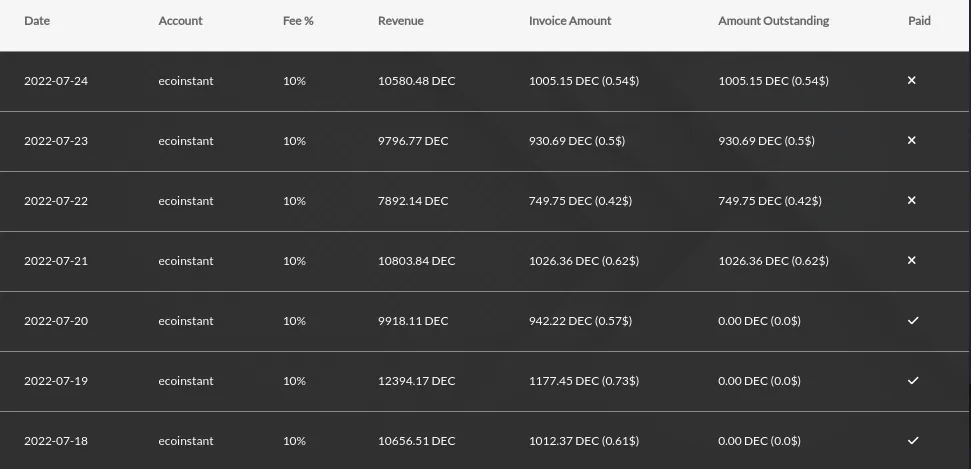Click the Amount Outstanding column header
Screen dimensions: 971x469
click(773, 21)
